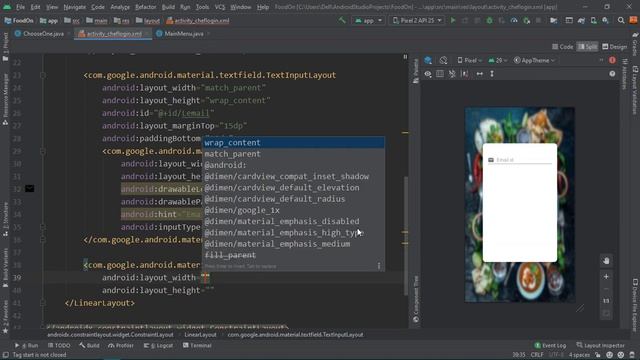Choose @dimen/cardview_default_radius suggestion
Screen dimensions: 640x360
[x=293, y=199]
